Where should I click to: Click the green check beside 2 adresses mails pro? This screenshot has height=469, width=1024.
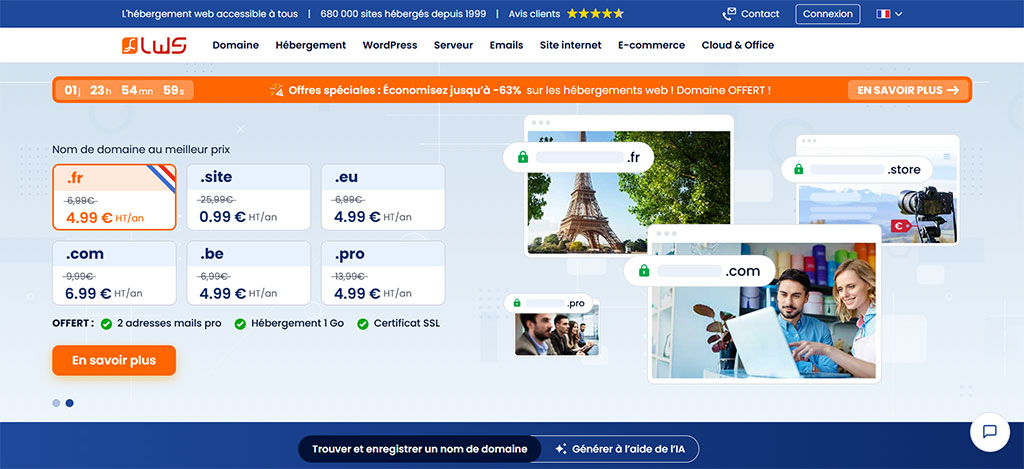(x=106, y=323)
